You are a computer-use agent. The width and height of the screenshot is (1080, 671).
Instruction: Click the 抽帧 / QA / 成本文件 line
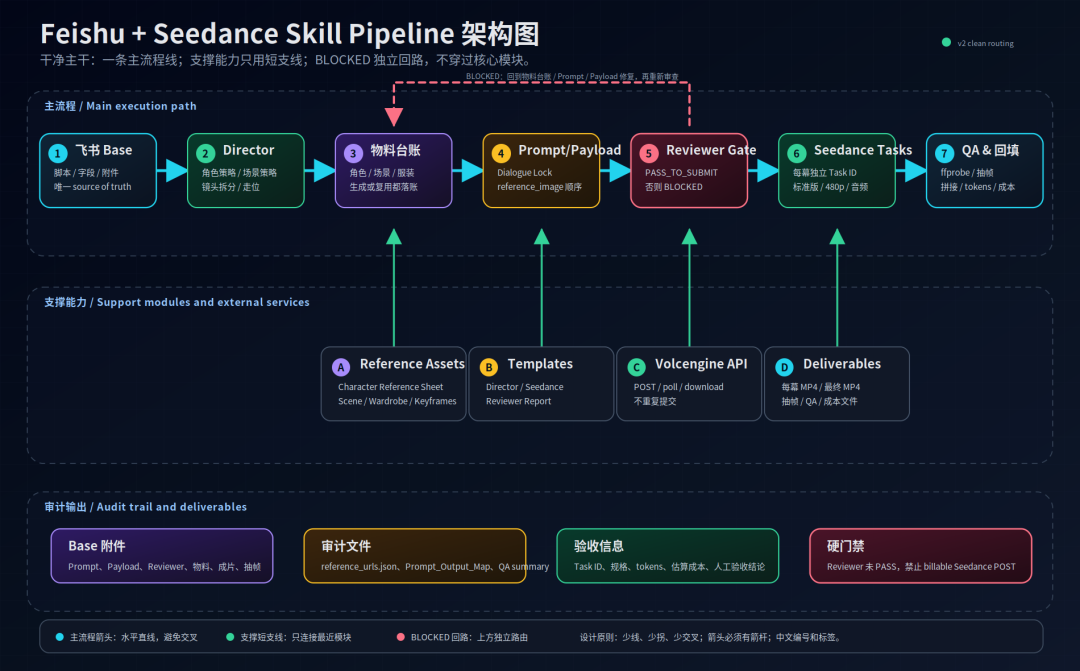pos(819,401)
